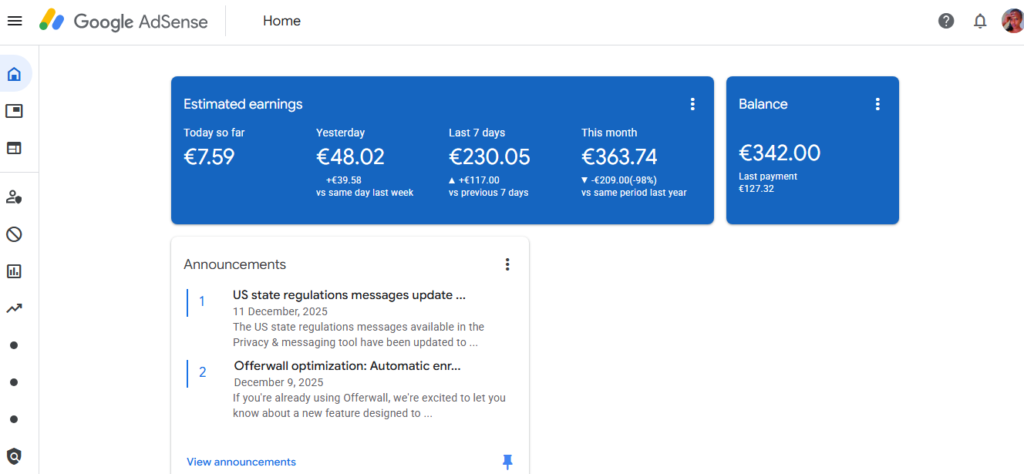Viewport: 1024px width, 474px height.
Task: Open the Offerwall optimization announcement
Action: point(347,366)
